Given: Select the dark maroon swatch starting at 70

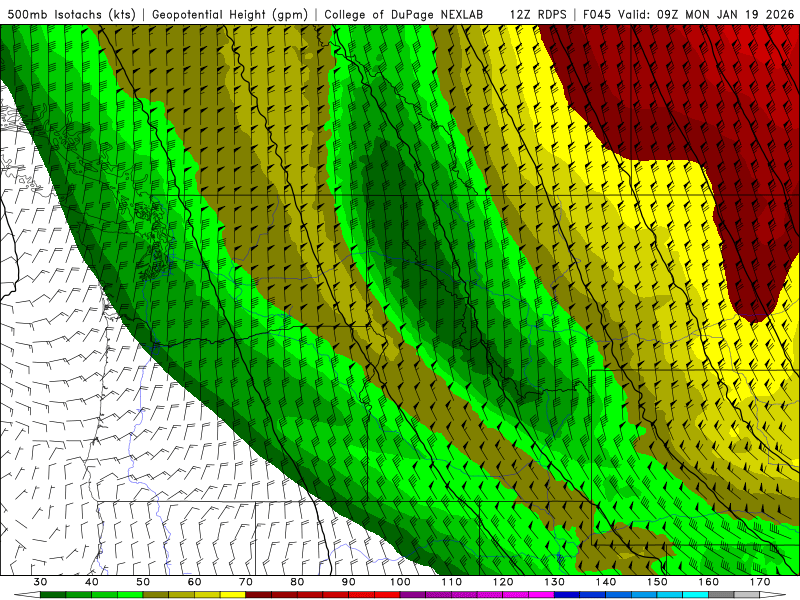Looking at the screenshot, I should click(259, 595).
